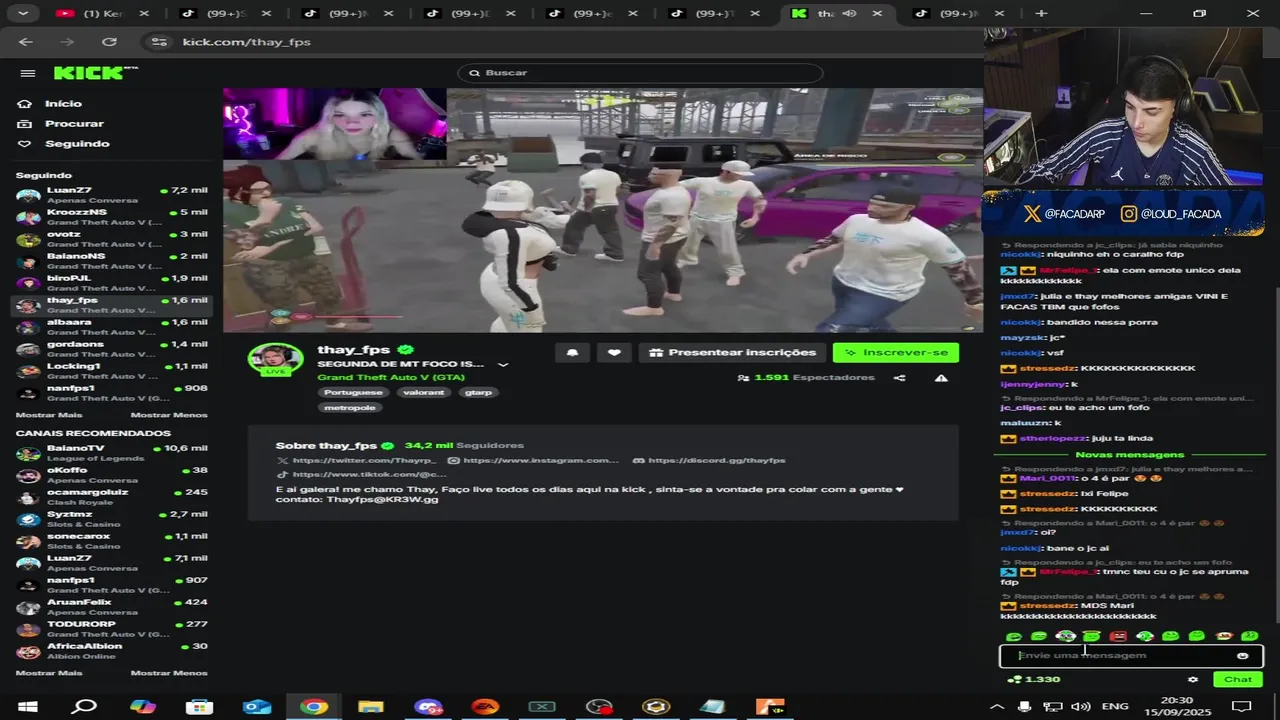The height and width of the screenshot is (720, 1280).
Task: Go back in Chrome
Action: [x=26, y=42]
